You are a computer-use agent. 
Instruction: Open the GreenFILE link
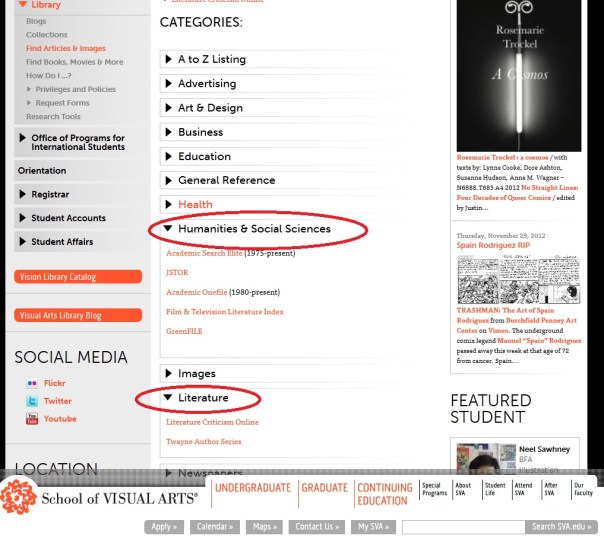tap(184, 331)
